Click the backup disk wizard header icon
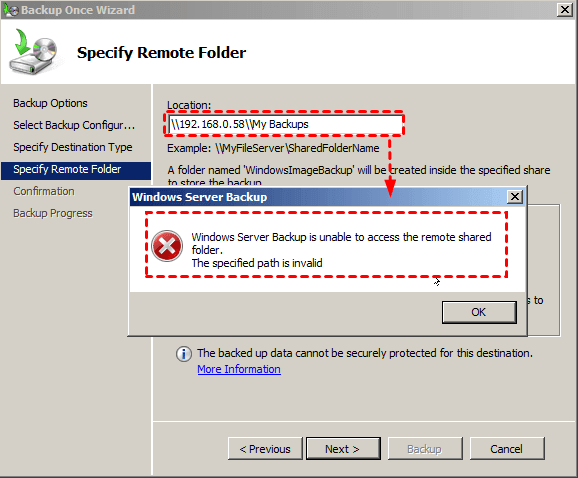 click(35, 52)
